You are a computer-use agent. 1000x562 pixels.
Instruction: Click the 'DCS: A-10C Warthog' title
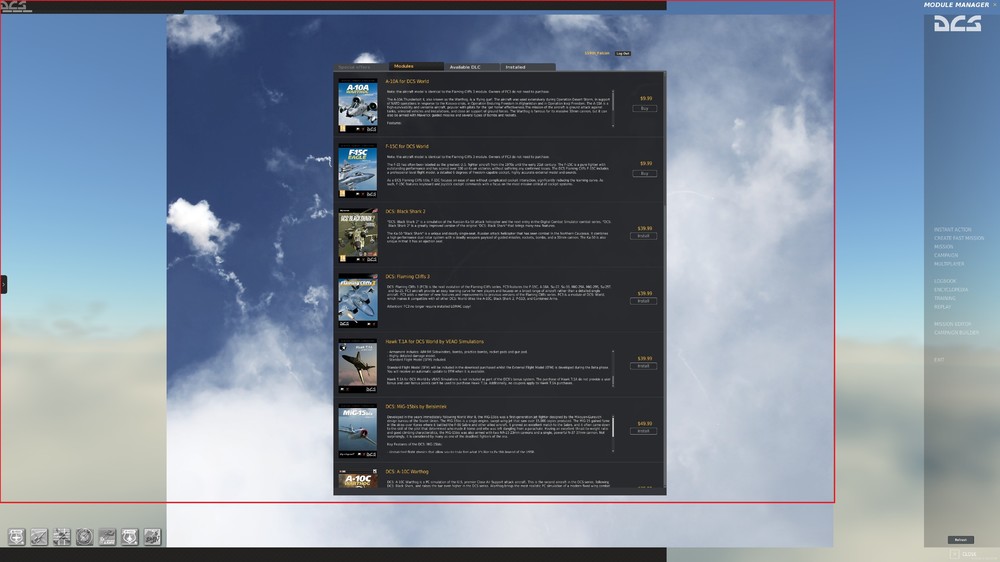[407, 472]
